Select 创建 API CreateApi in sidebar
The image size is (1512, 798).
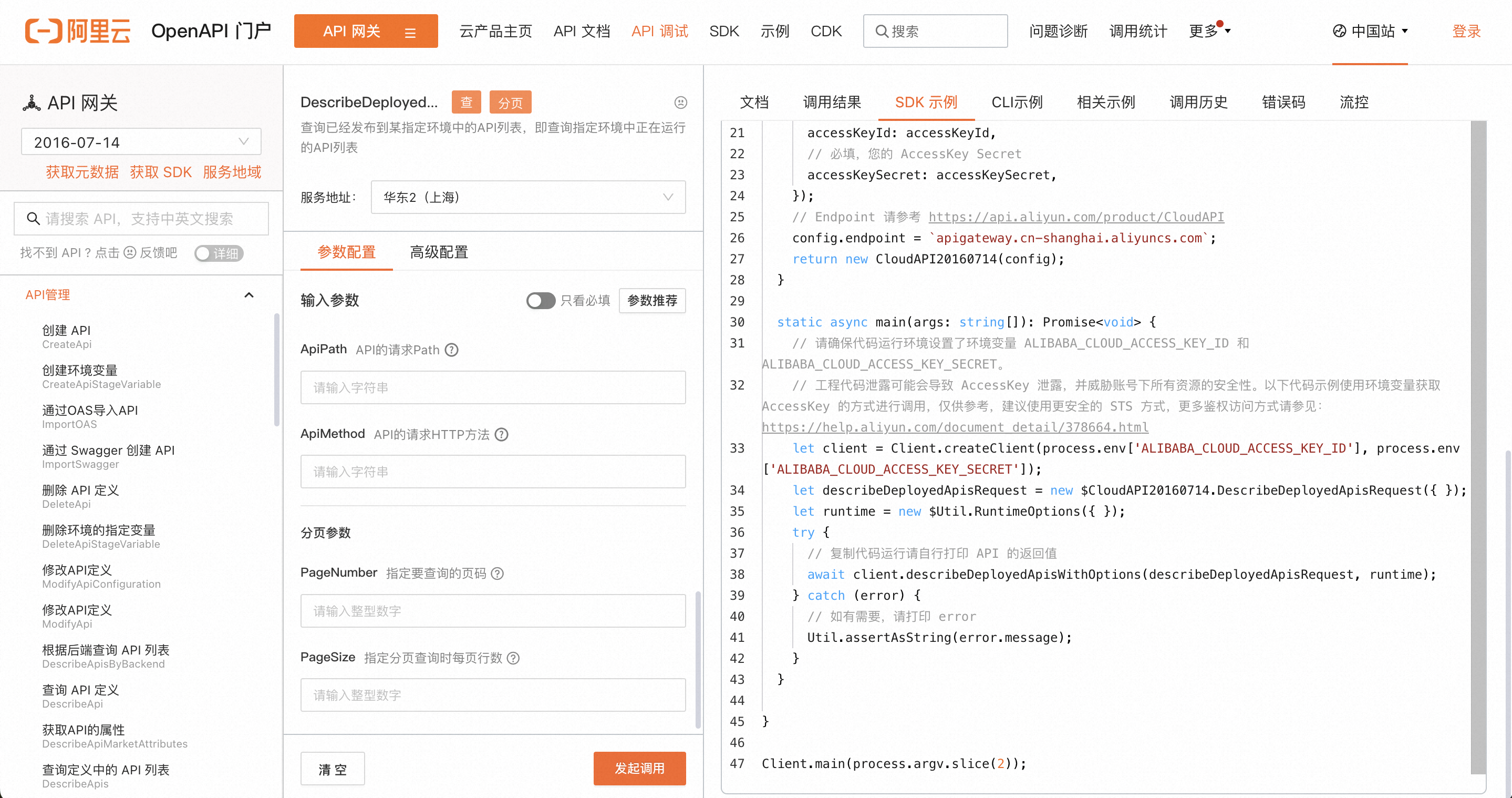(67, 336)
